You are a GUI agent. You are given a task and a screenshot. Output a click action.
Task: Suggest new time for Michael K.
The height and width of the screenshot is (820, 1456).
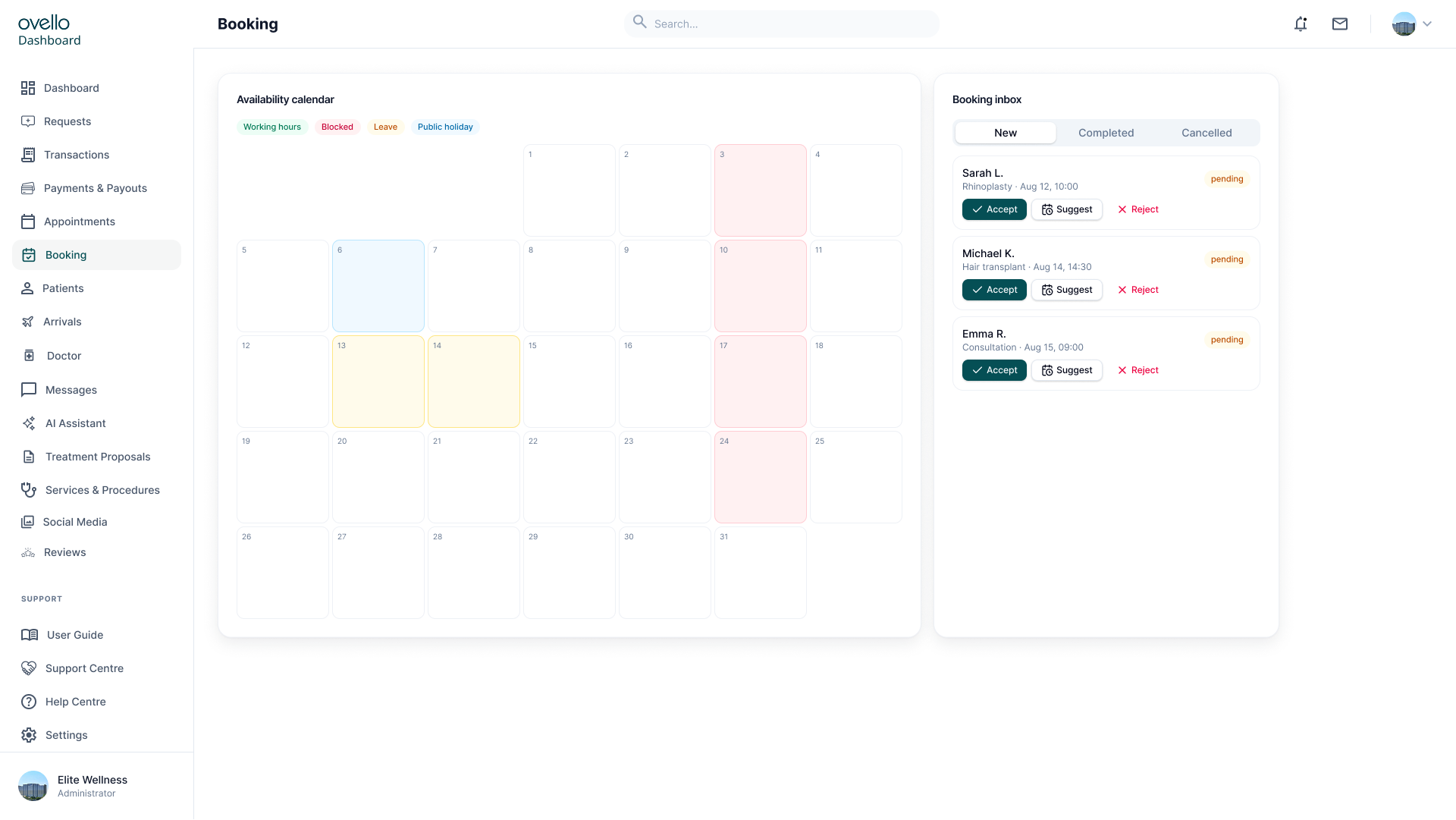(x=1066, y=290)
